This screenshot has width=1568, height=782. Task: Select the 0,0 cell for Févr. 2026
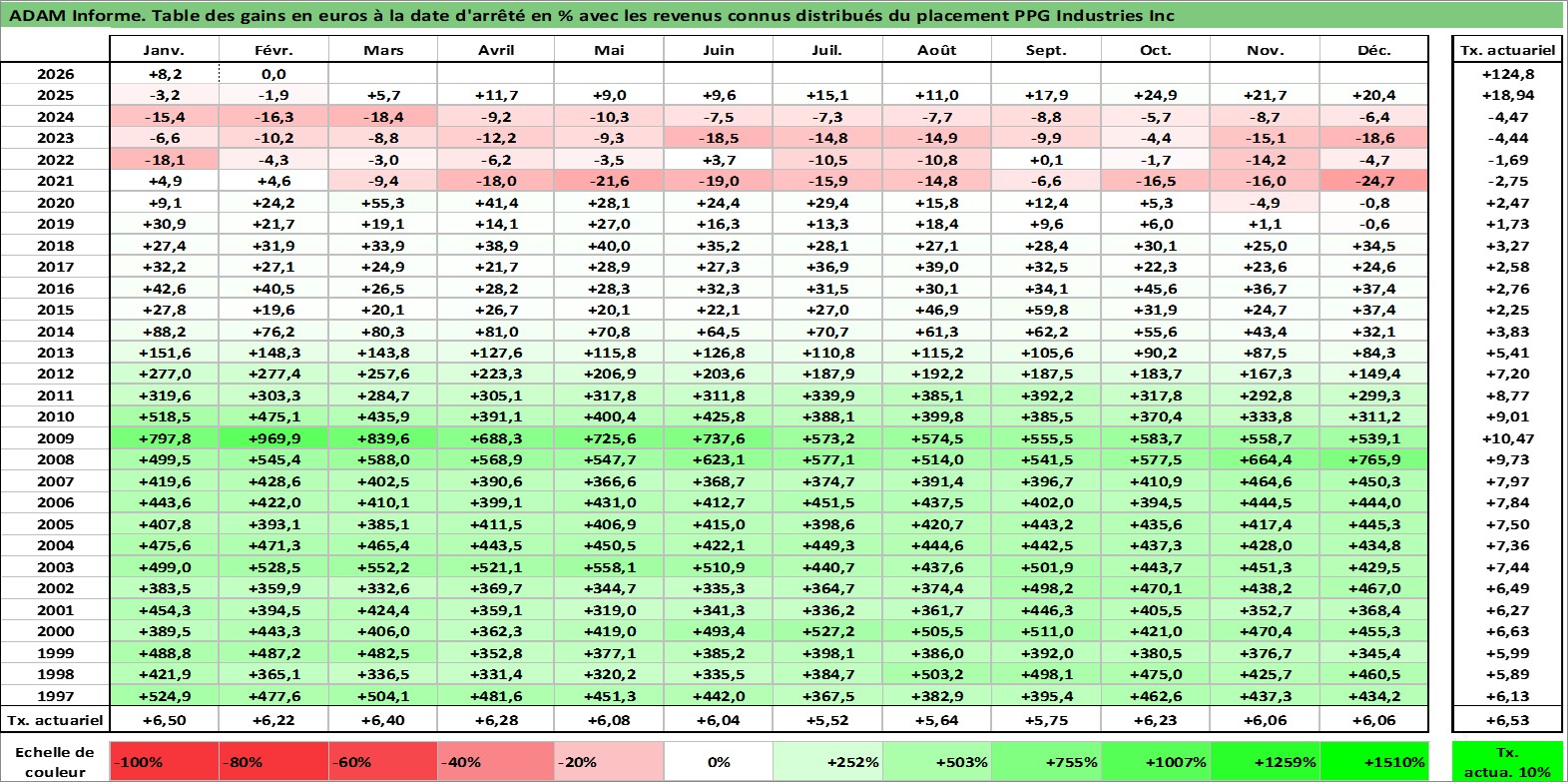click(x=273, y=74)
